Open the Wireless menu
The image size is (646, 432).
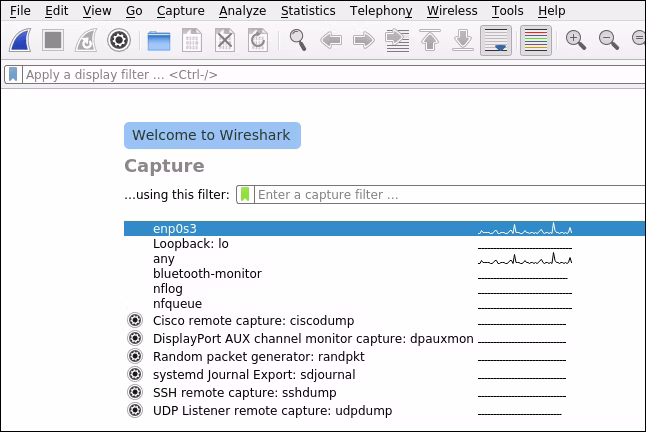tap(452, 11)
